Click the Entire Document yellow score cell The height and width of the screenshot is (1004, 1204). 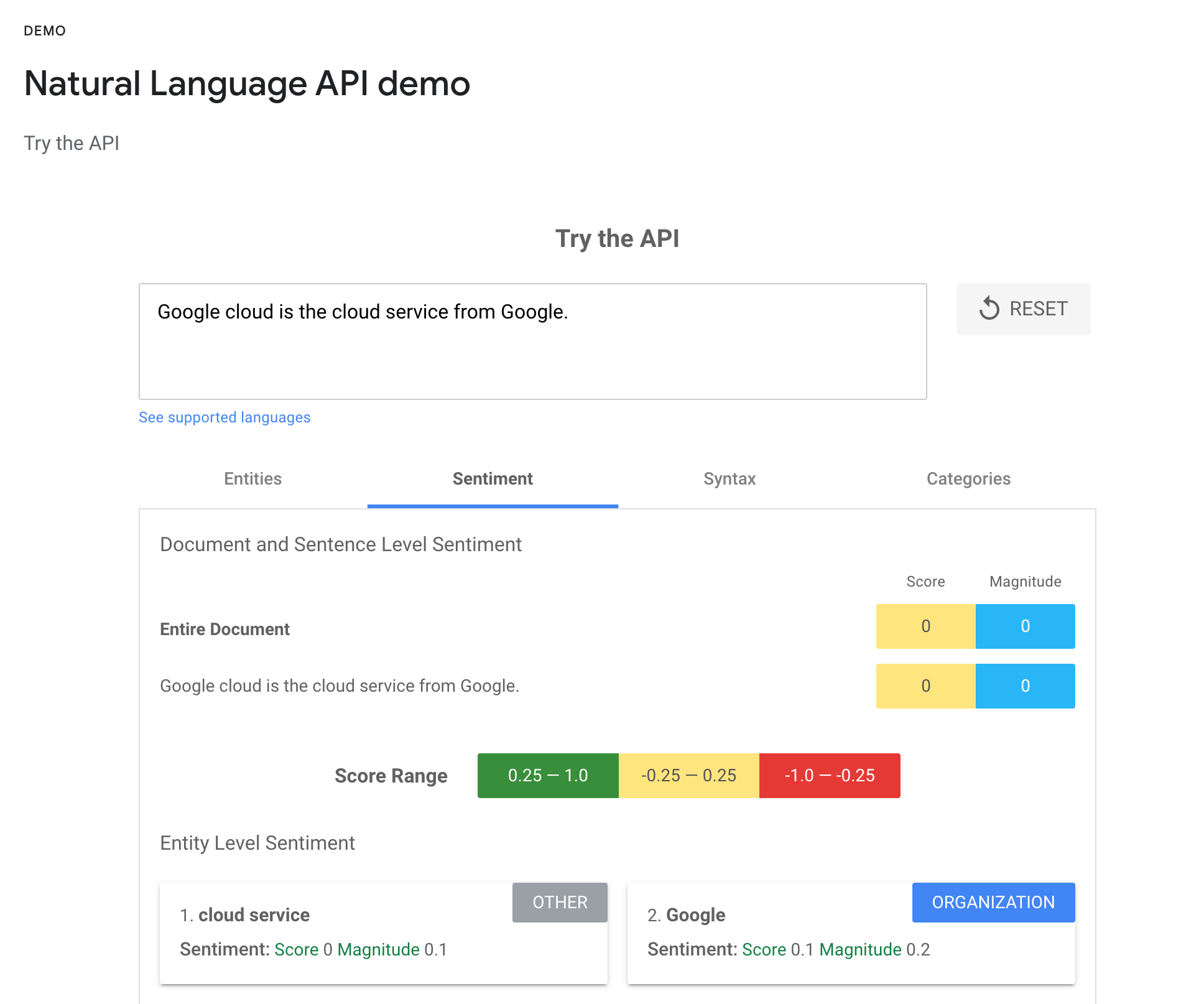pos(925,626)
